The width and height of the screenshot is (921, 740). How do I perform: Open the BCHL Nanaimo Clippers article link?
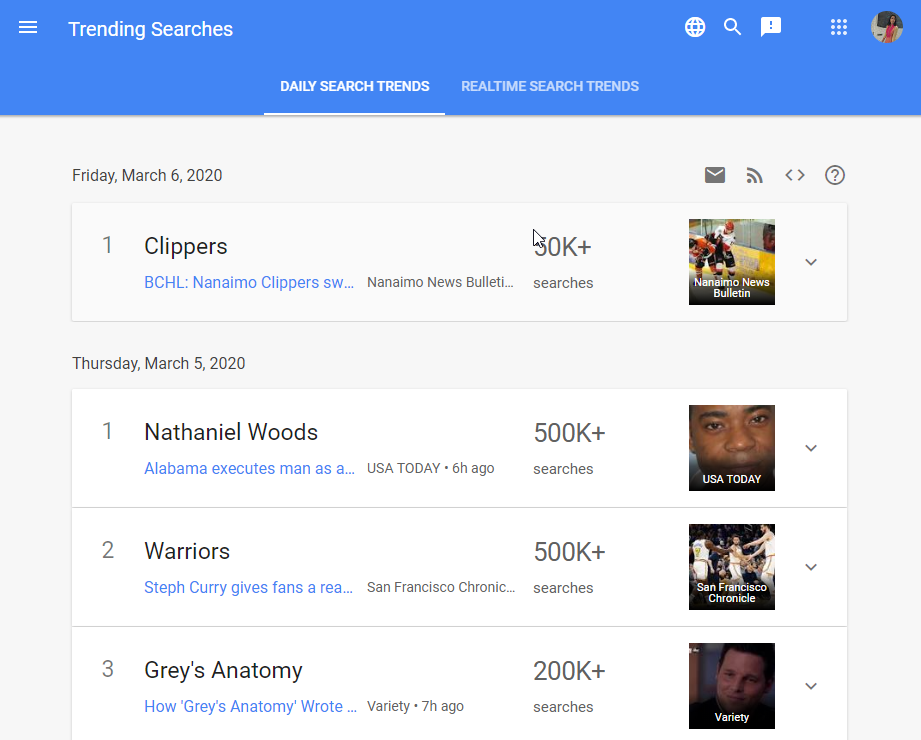[249, 283]
